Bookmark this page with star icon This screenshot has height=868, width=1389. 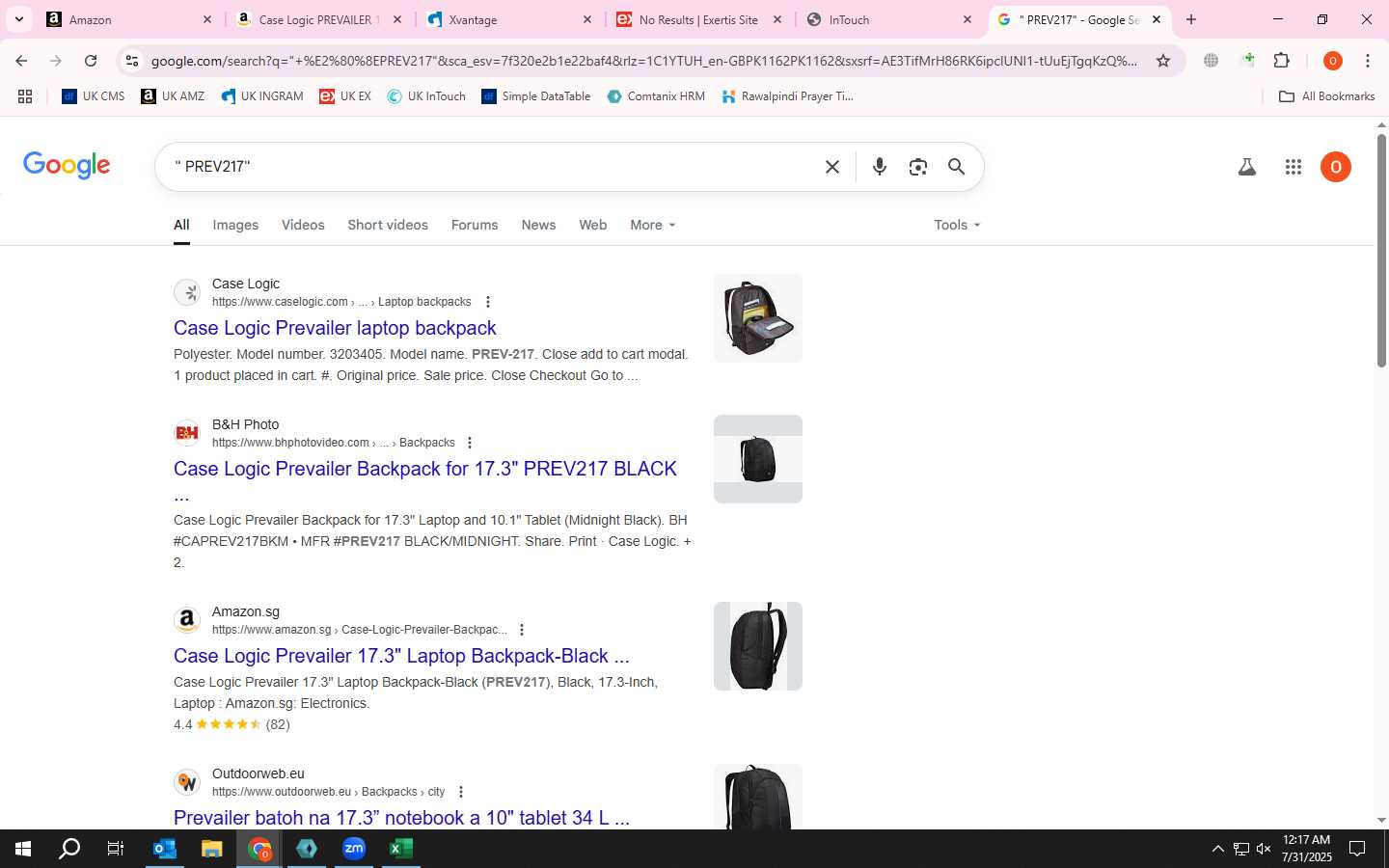click(x=1163, y=61)
